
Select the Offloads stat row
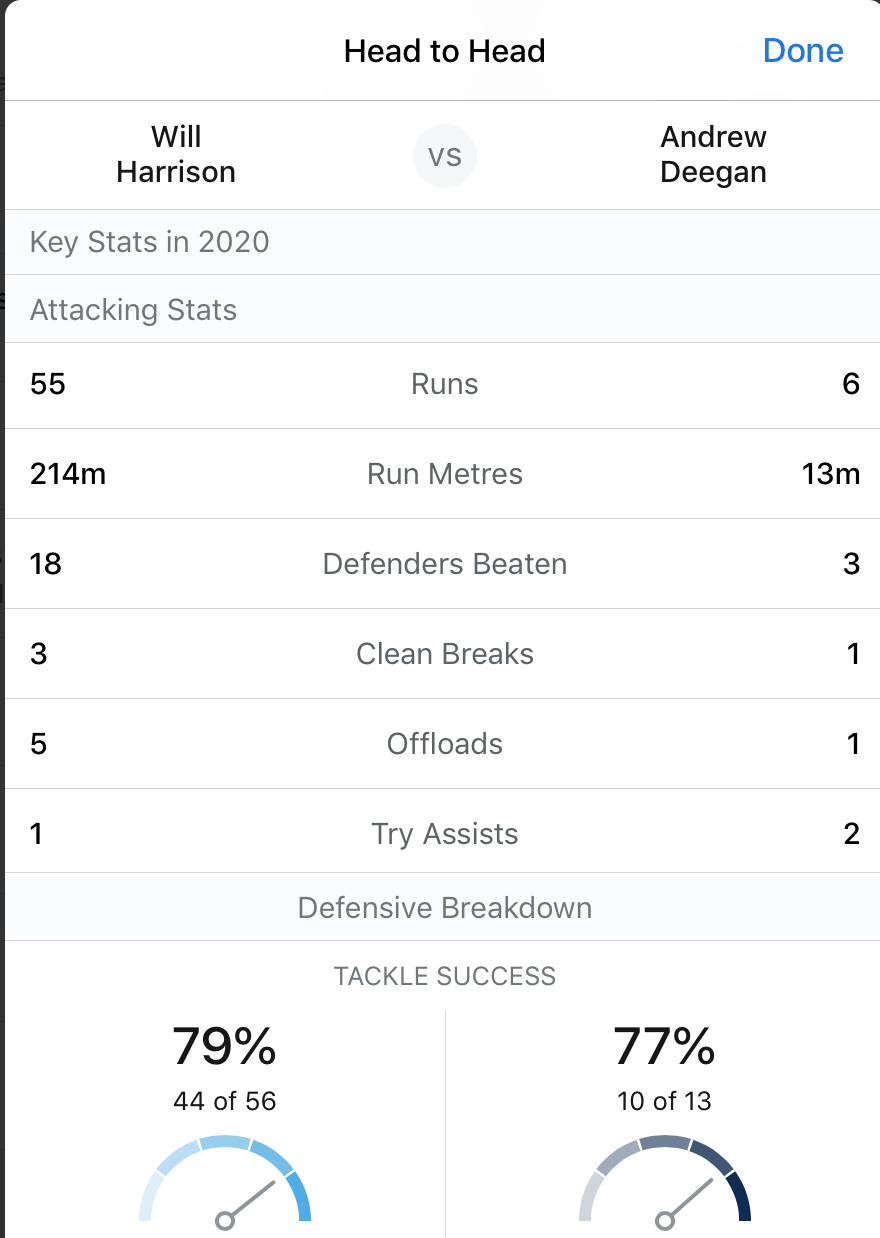(x=445, y=744)
